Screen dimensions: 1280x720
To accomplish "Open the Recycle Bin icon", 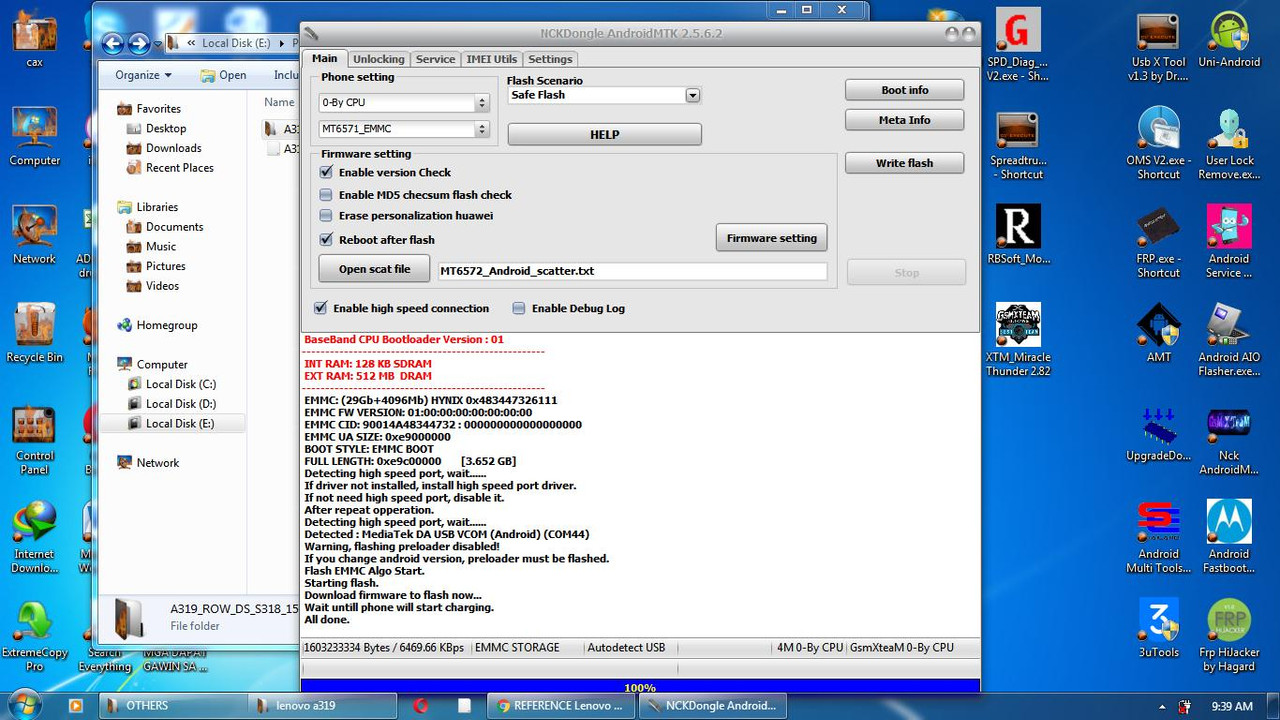I will [x=34, y=333].
